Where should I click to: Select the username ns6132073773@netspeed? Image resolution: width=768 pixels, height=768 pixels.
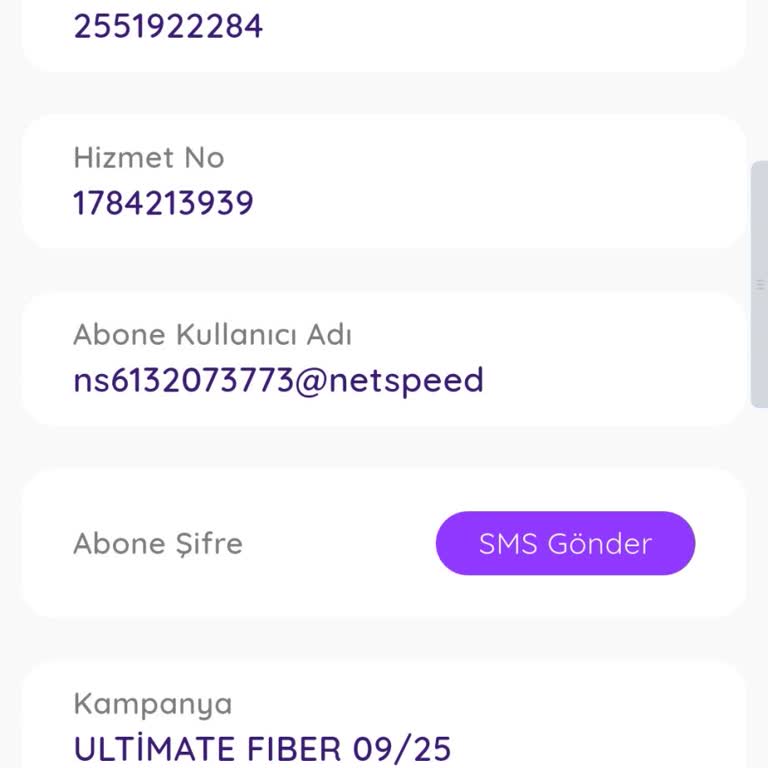pyautogui.click(x=278, y=380)
